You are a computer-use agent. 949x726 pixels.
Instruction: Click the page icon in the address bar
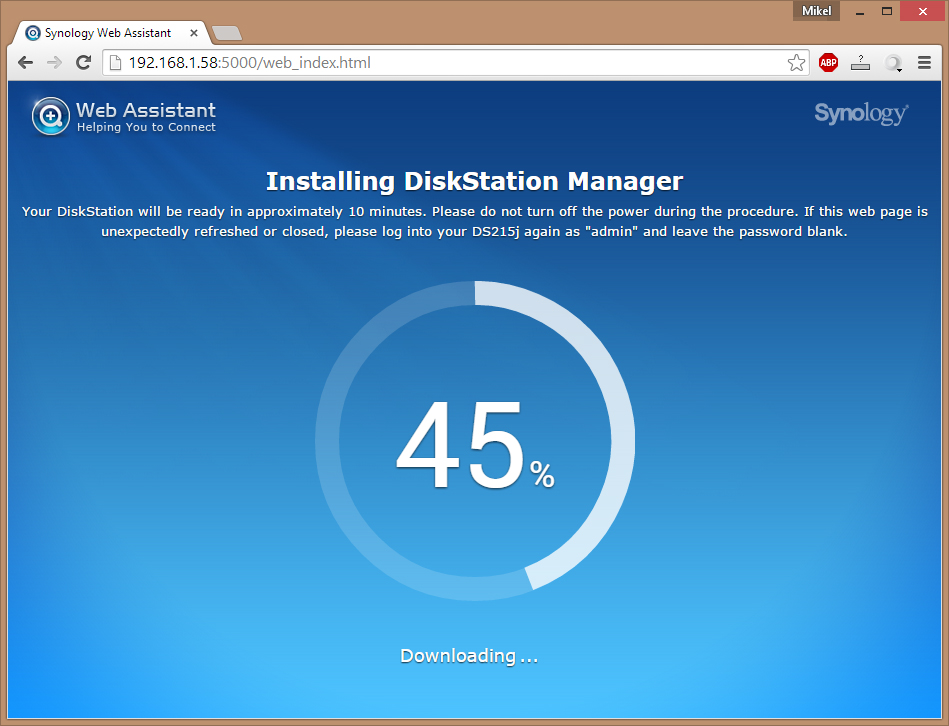pyautogui.click(x=116, y=62)
